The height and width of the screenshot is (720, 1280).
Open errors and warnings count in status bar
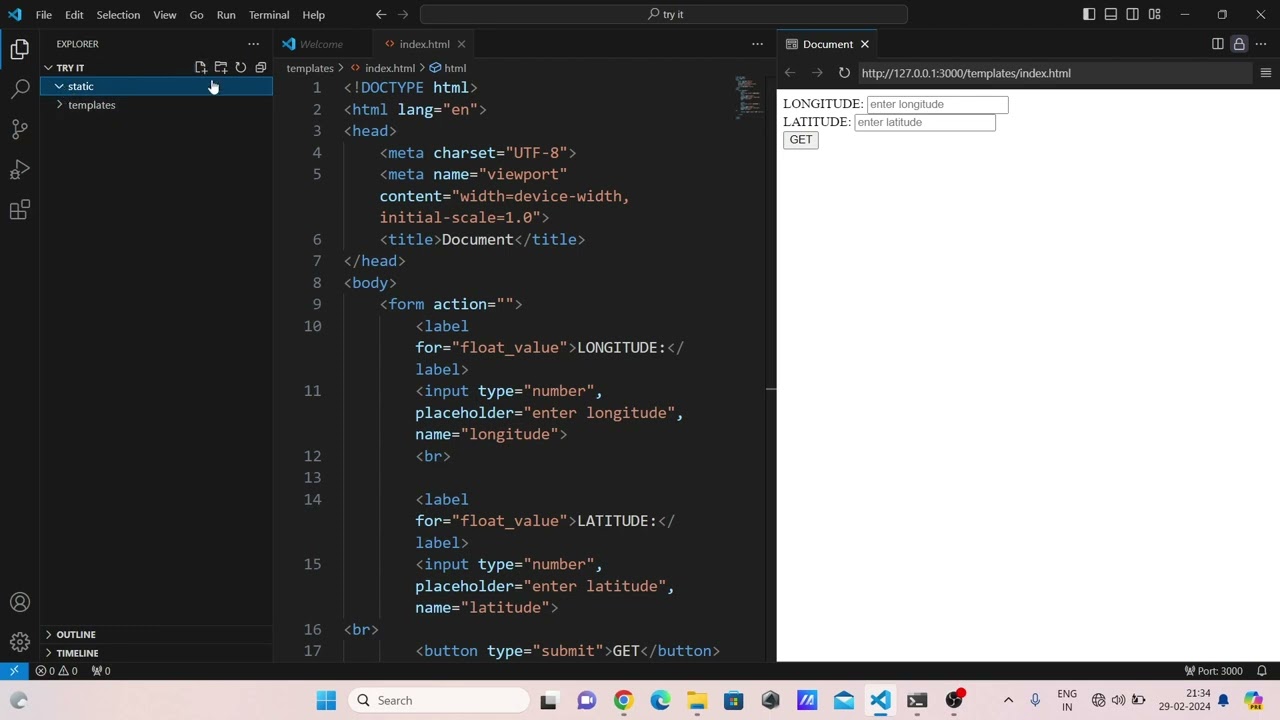[x=56, y=671]
